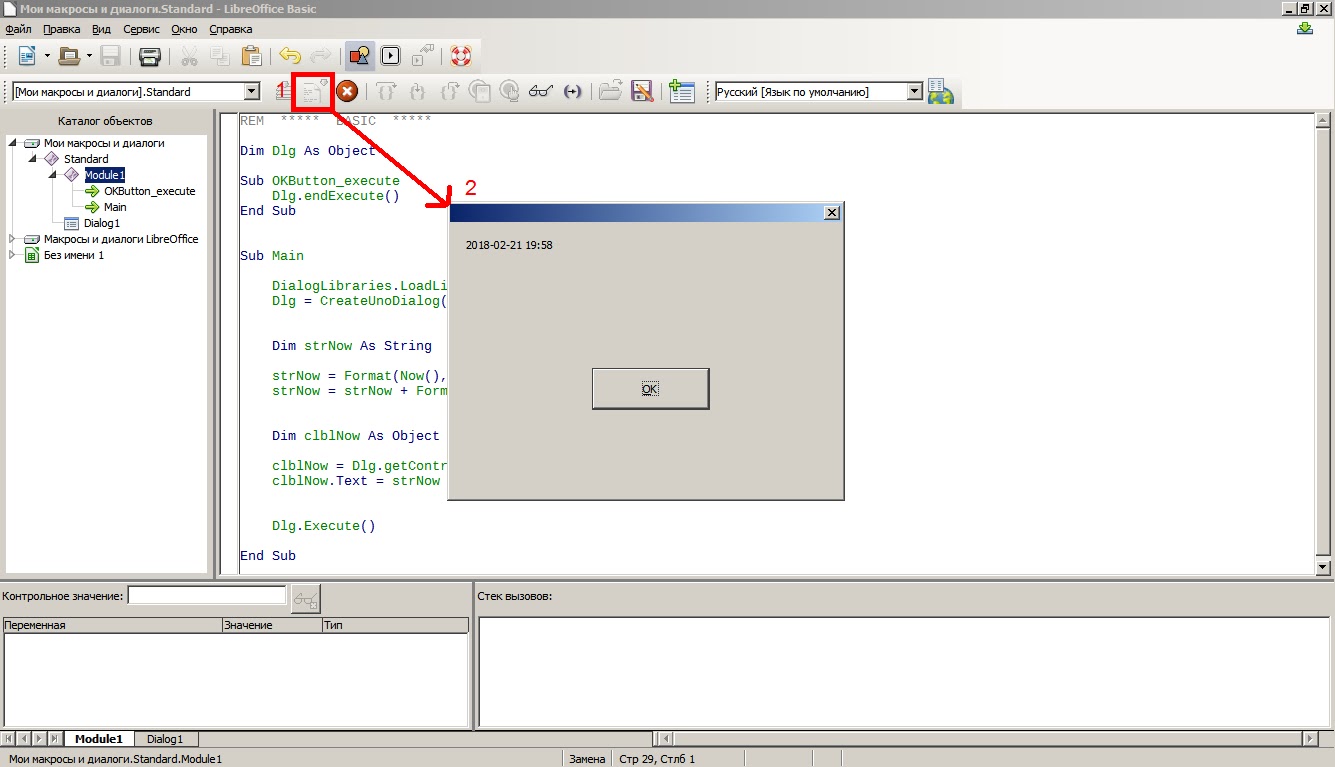This screenshot has width=1335, height=767.
Task: Close the macro dialog window
Action: 831,213
